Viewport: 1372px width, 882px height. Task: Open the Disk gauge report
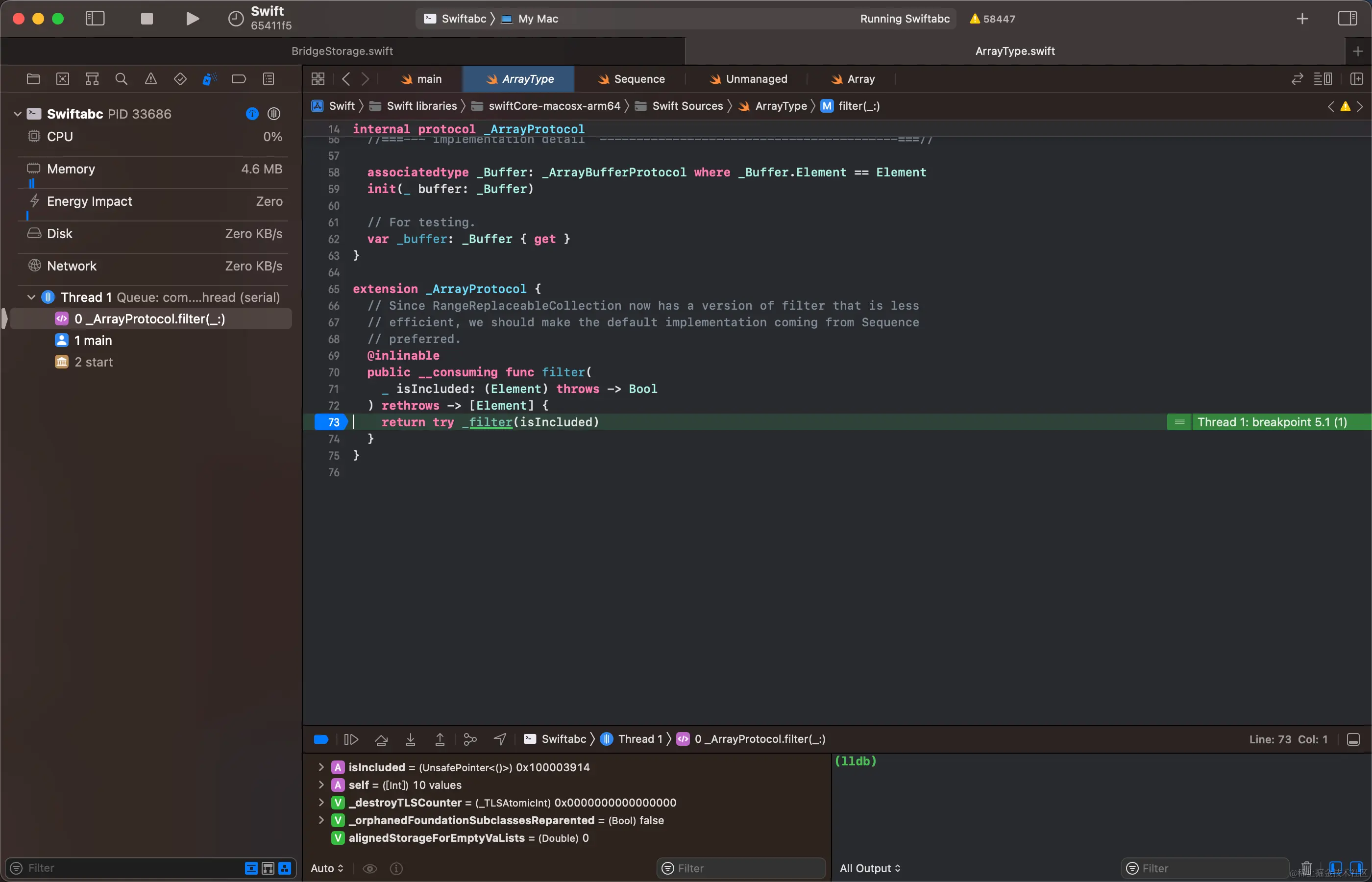tap(155, 234)
